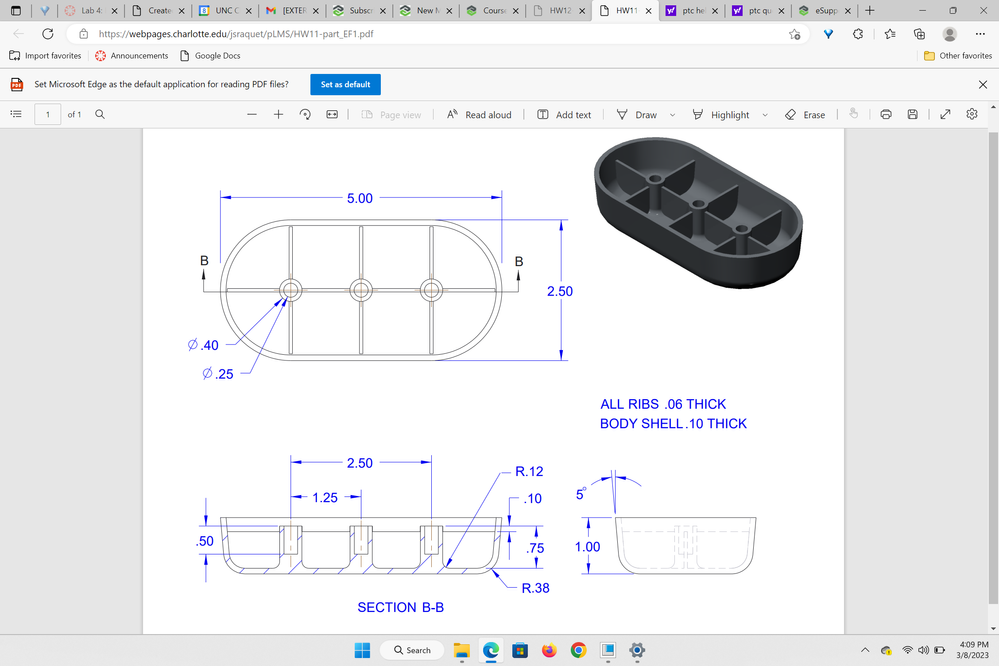Open the Google Docs bookmark

pos(210,55)
